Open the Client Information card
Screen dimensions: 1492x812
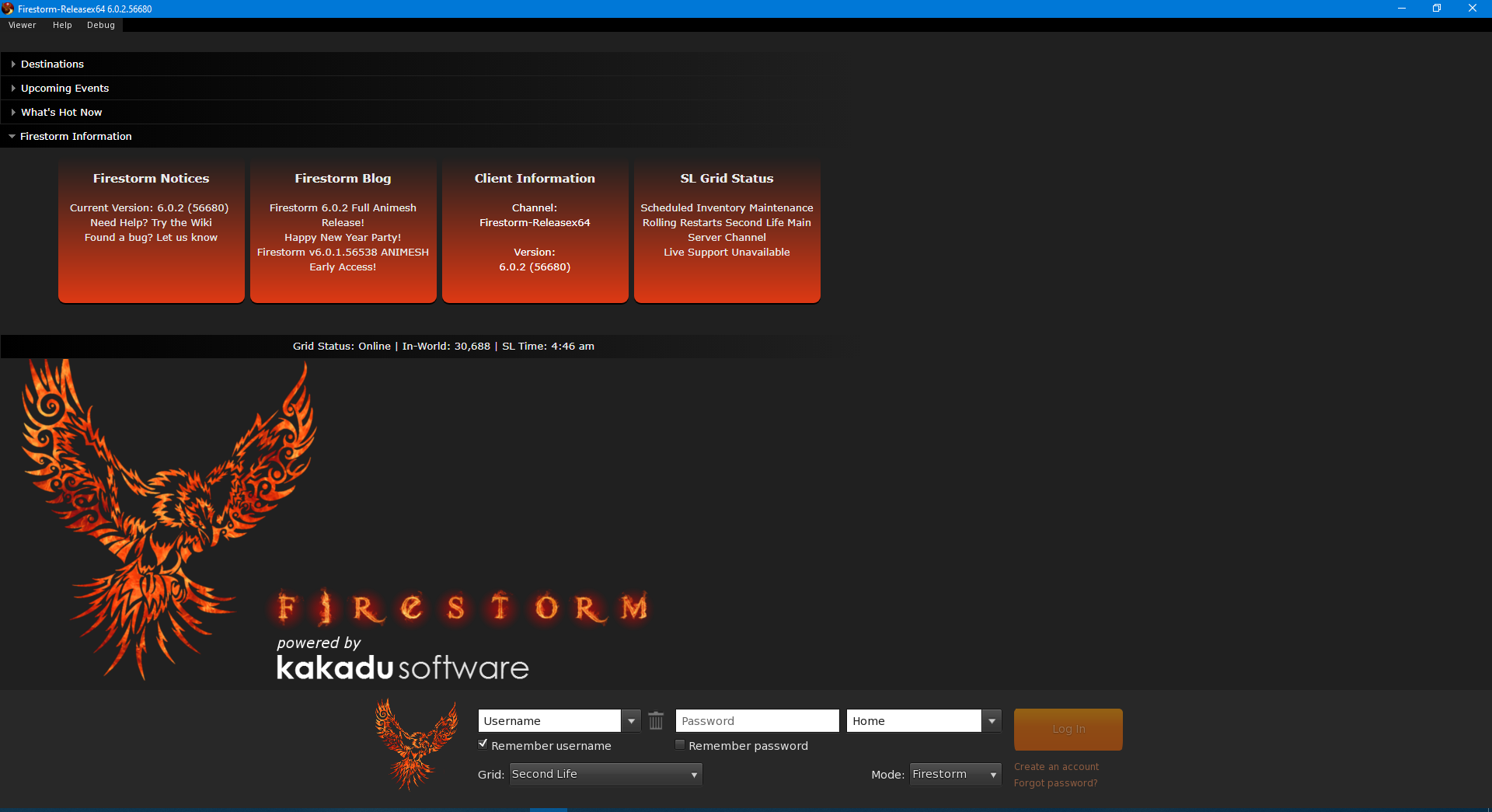535,231
